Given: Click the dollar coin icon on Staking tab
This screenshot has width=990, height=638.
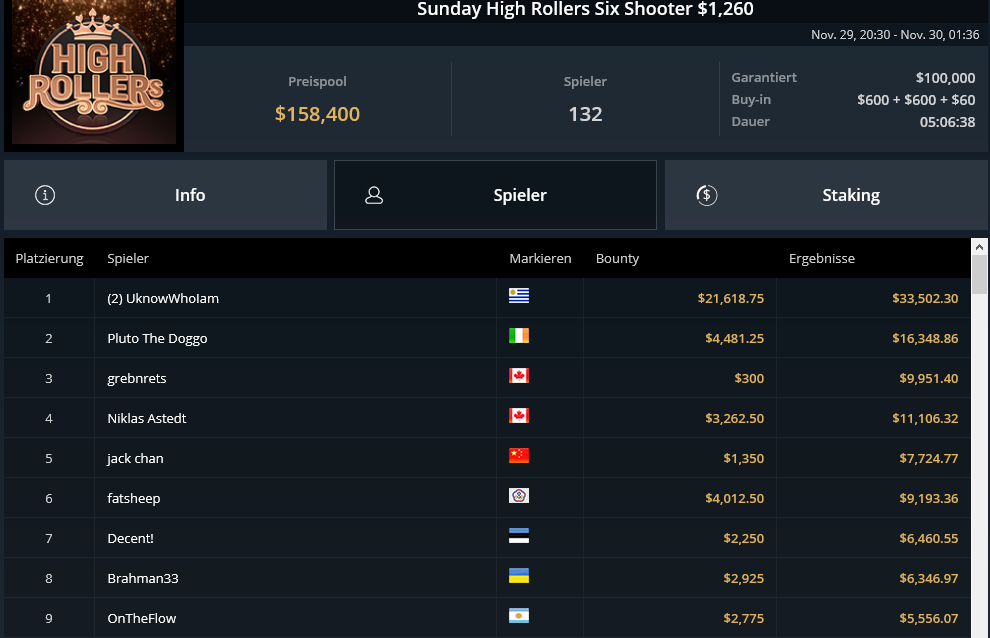Looking at the screenshot, I should 706,195.
